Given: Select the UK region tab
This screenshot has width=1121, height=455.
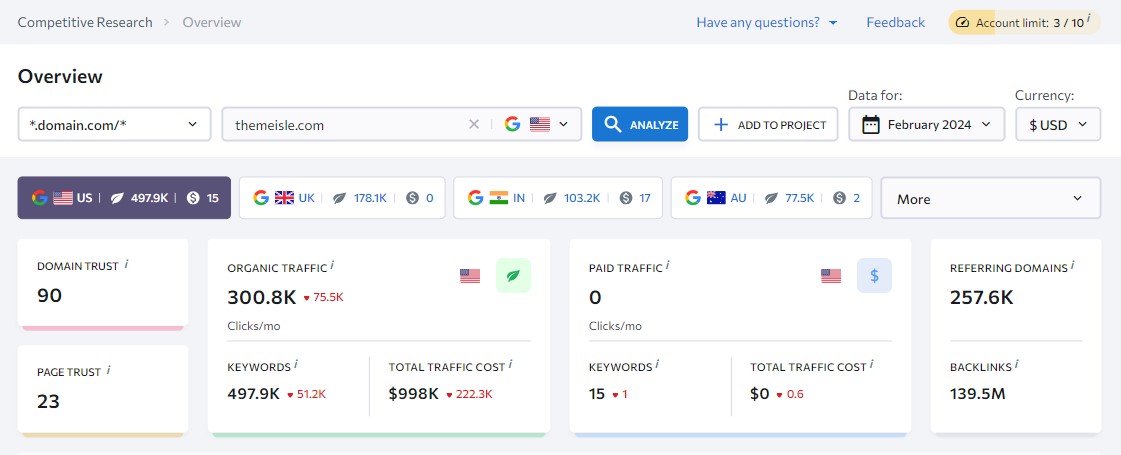Looking at the screenshot, I should tap(342, 198).
